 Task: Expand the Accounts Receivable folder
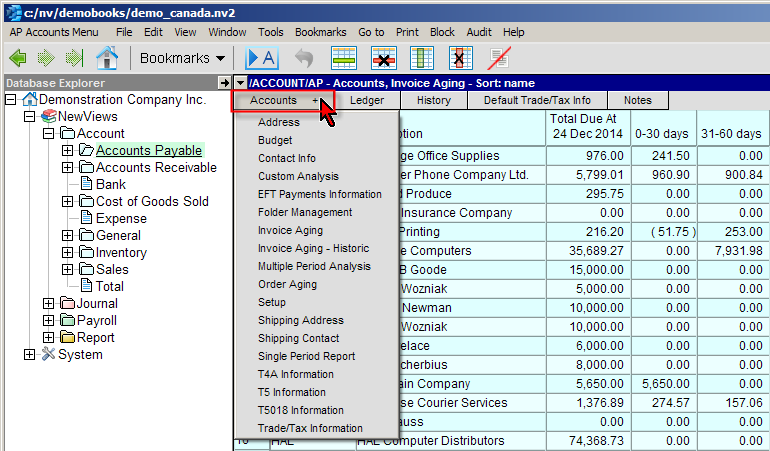[x=68, y=168]
